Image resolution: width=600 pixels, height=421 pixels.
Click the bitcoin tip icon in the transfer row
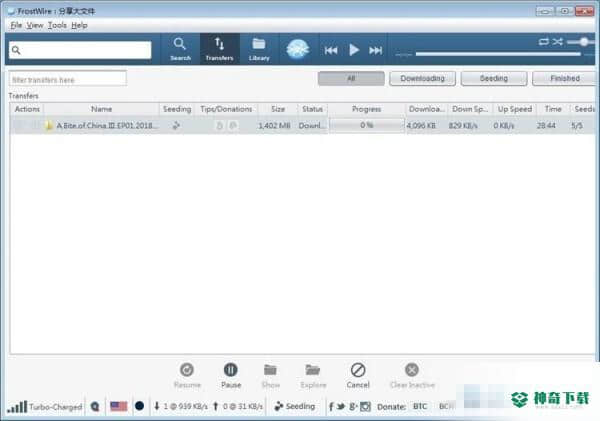click(x=219, y=126)
